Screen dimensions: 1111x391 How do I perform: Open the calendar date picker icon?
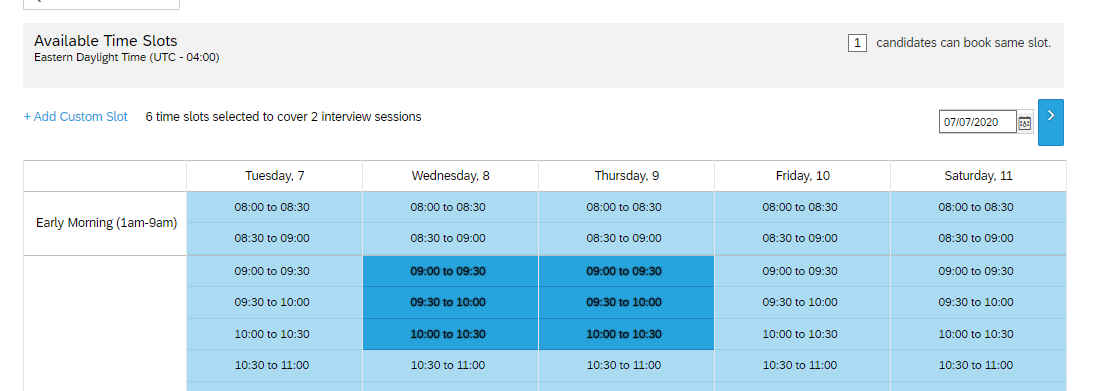tap(1025, 123)
